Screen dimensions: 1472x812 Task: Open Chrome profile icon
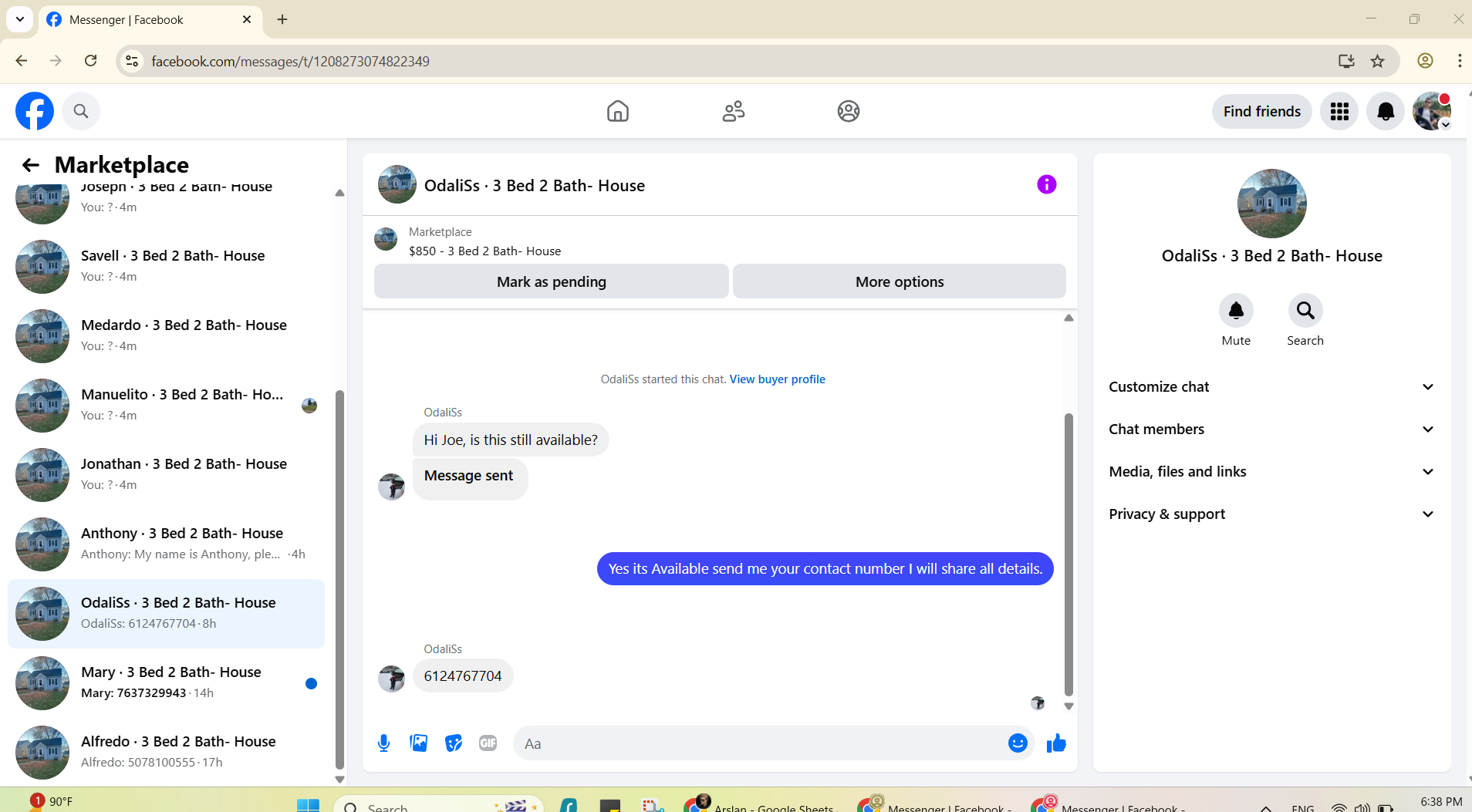pos(1425,61)
